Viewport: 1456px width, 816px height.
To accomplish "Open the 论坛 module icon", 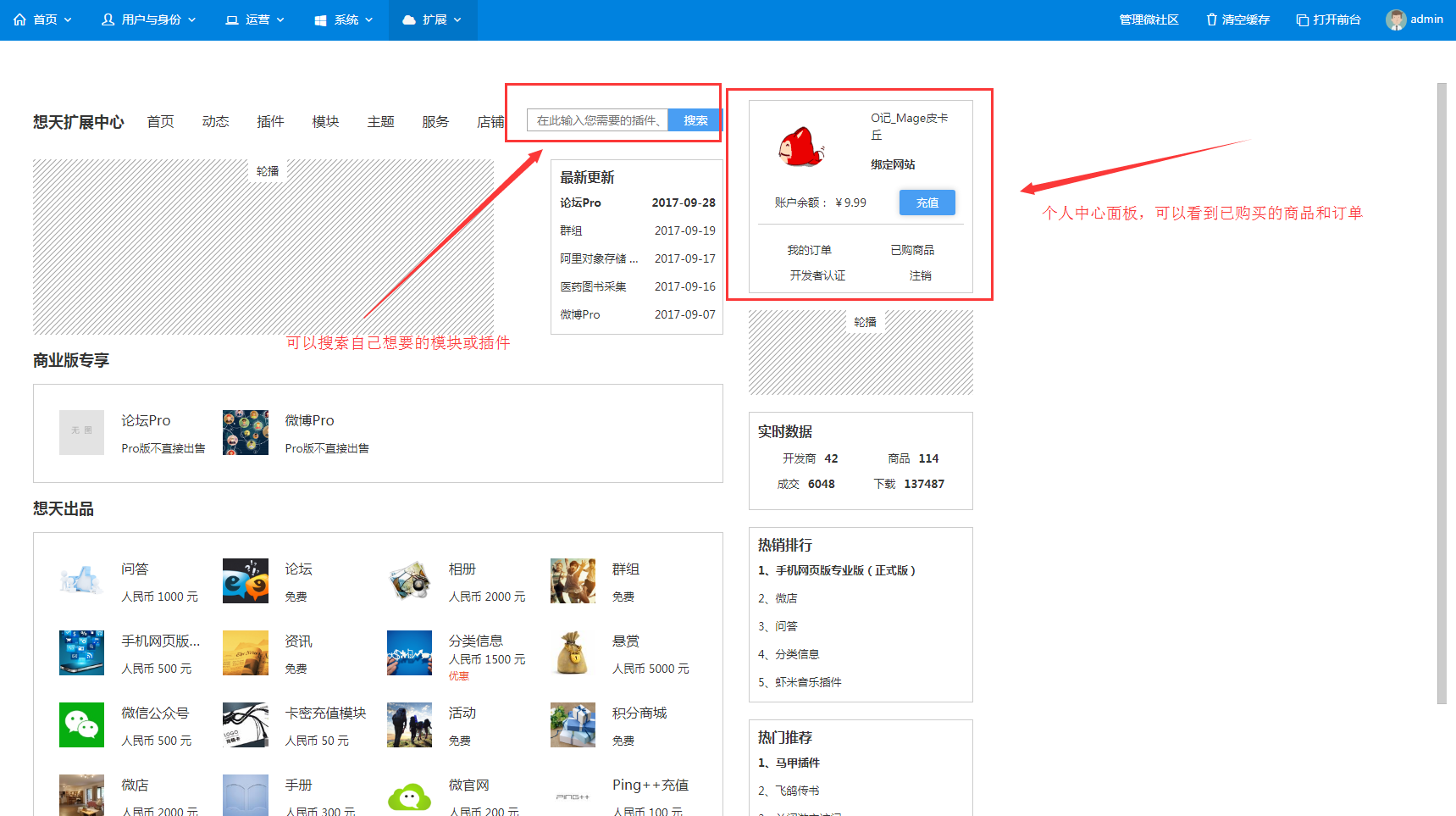I will tap(246, 580).
